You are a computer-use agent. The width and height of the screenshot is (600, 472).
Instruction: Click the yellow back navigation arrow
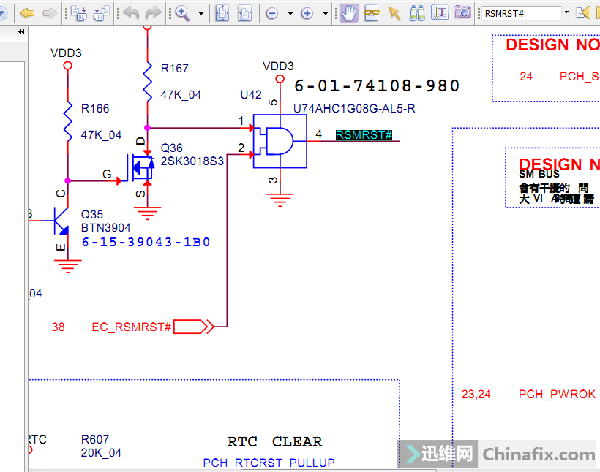(x=26, y=13)
